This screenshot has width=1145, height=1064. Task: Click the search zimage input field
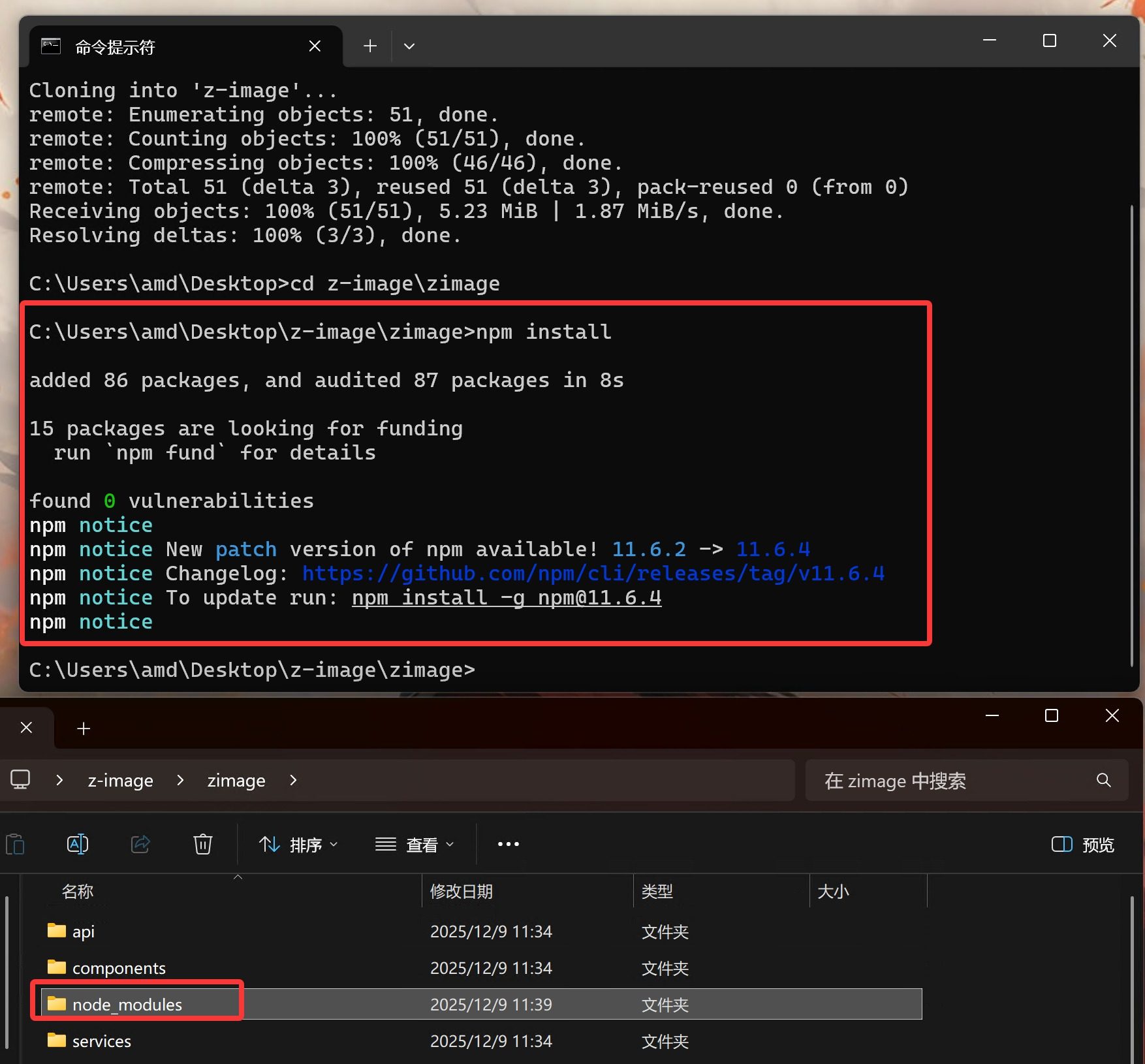(x=947, y=781)
